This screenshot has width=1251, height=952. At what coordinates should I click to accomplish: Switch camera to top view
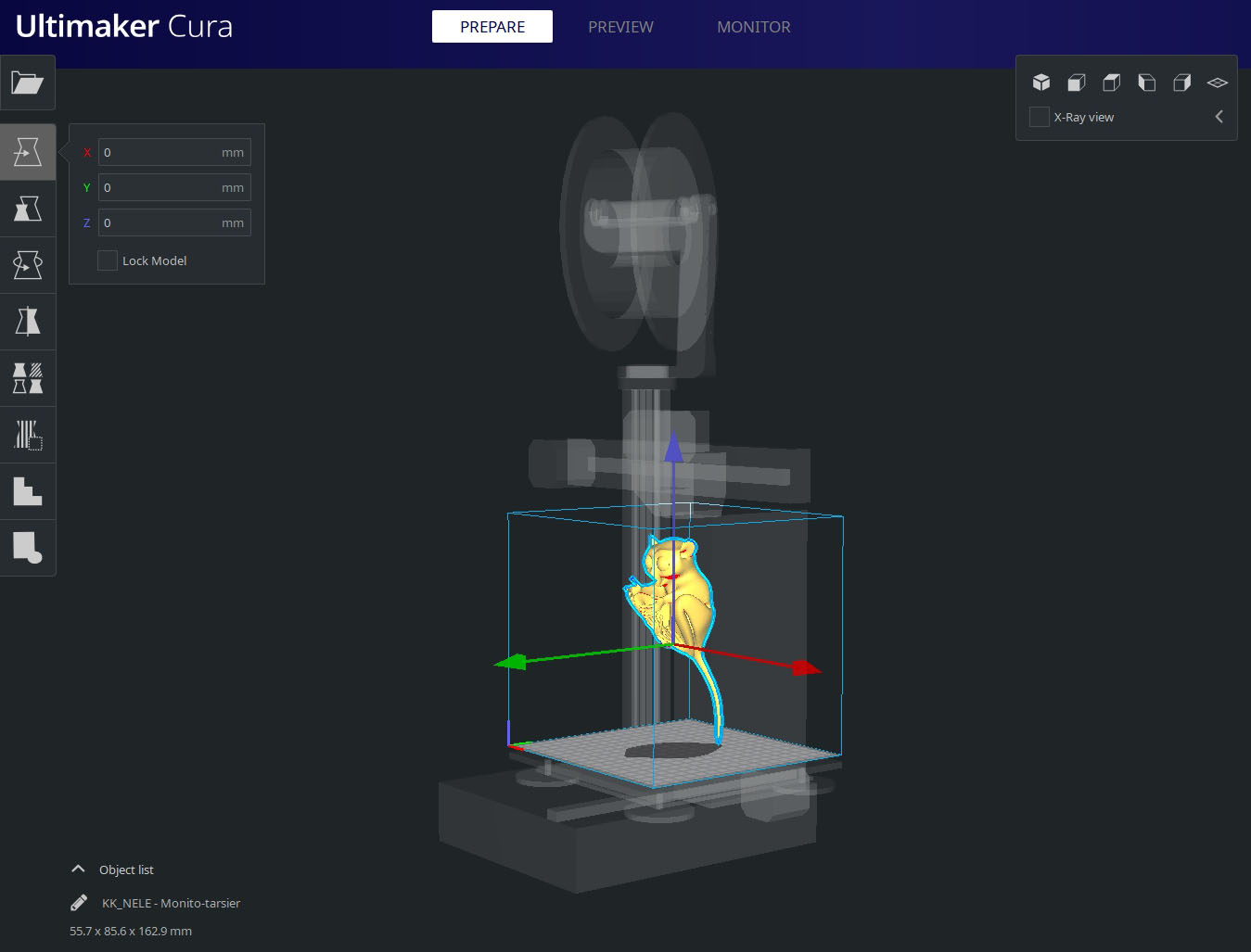[1112, 83]
